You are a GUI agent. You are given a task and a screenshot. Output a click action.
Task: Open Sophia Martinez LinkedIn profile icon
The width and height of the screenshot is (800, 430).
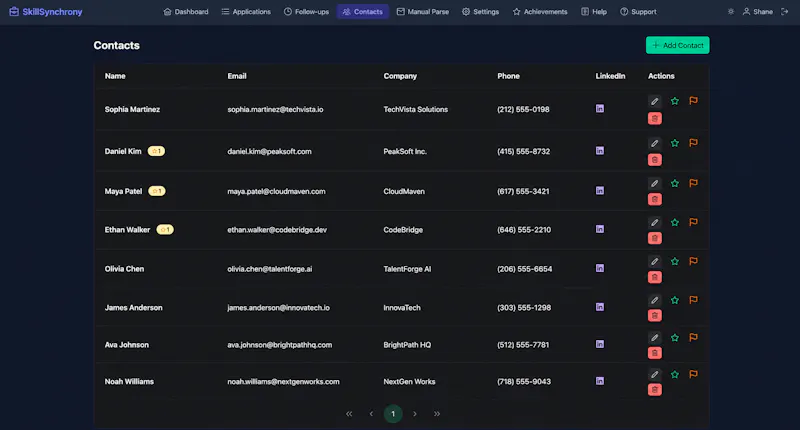600,109
